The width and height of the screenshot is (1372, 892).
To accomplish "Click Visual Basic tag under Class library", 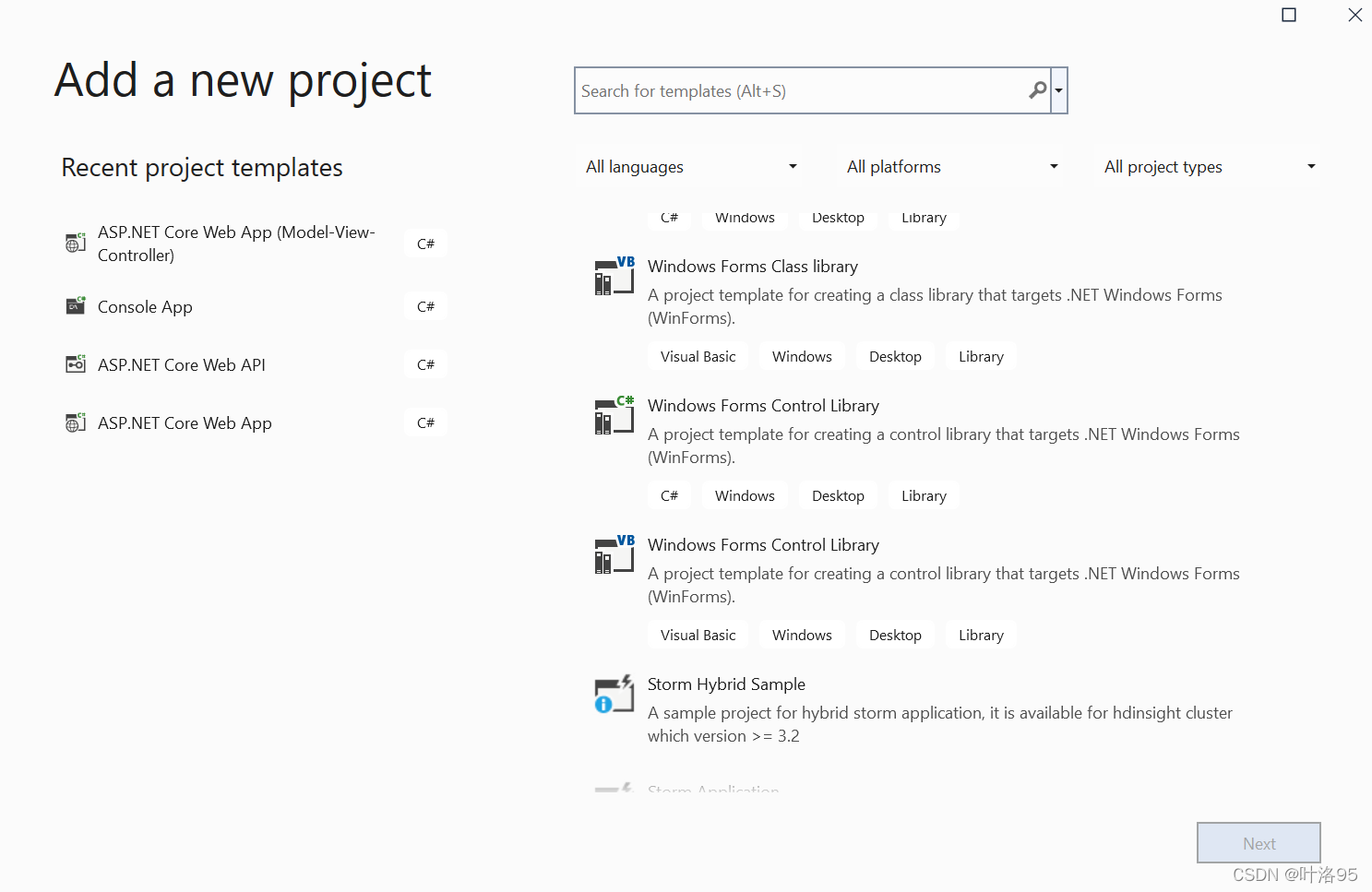I will 698,356.
